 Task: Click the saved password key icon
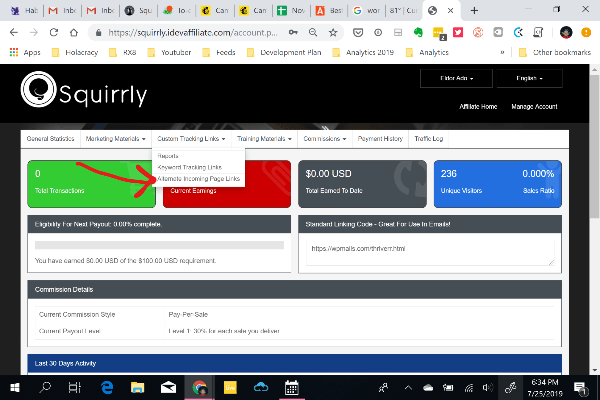pos(293,33)
